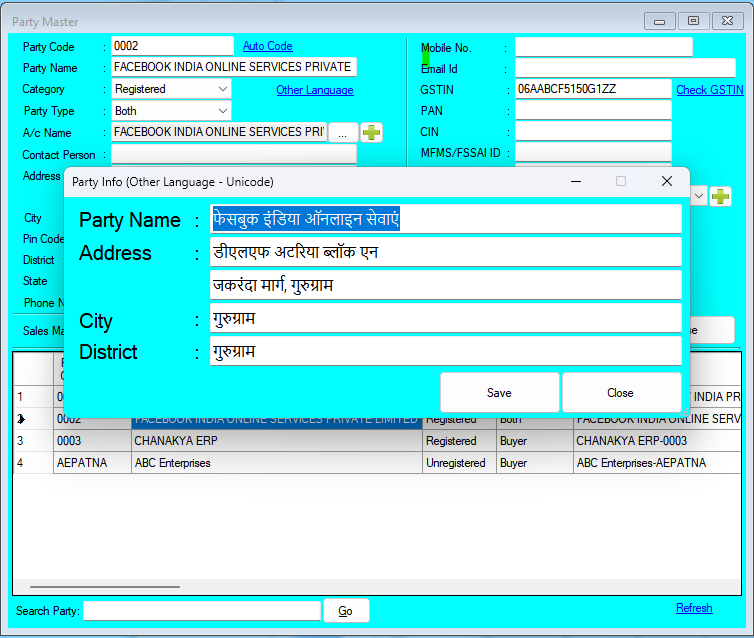This screenshot has width=754, height=638.
Task: Select CHANAKYA ERP party name cell
Action: click(276, 441)
